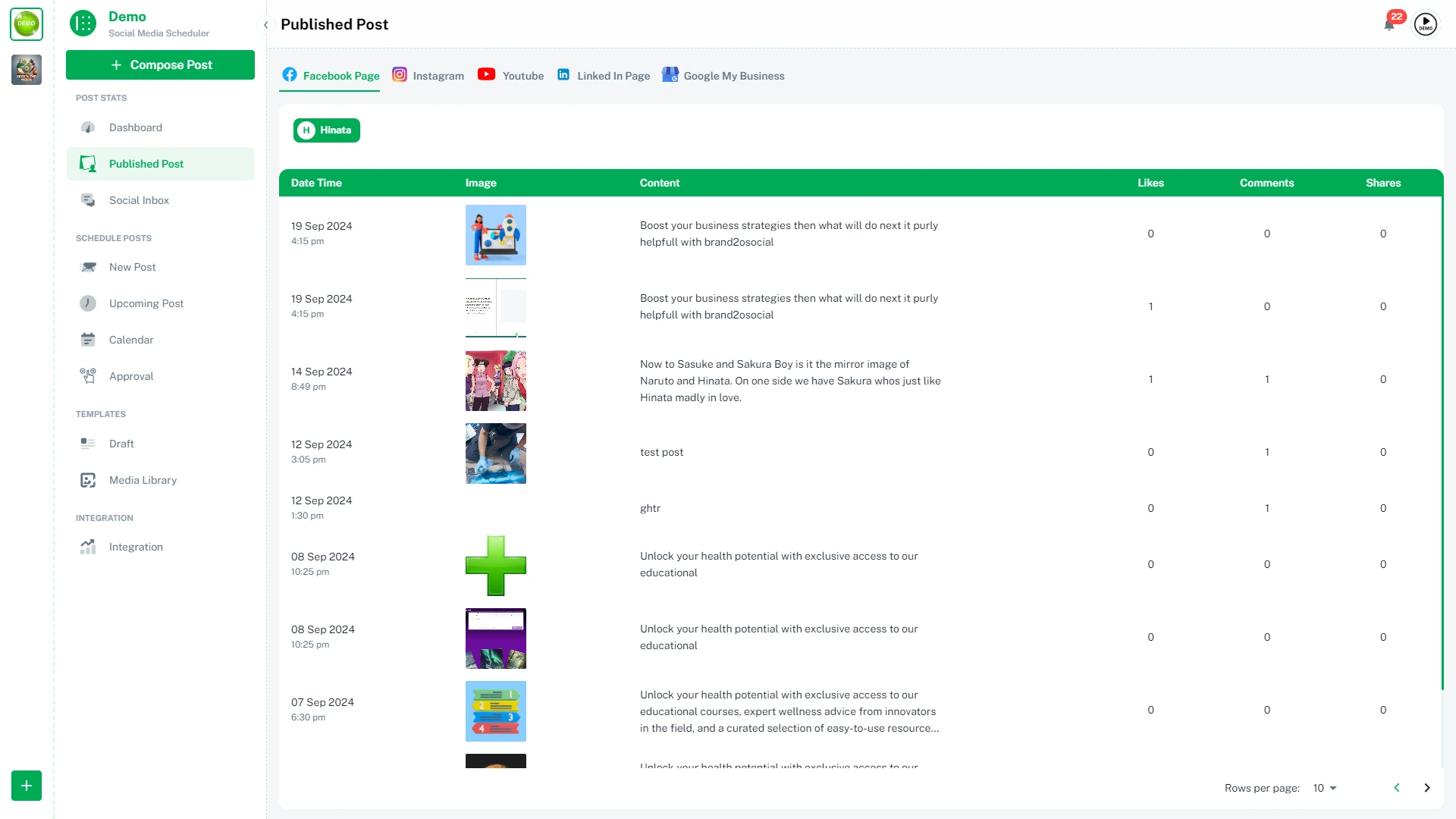
Task: Open Draft templates in the sidebar
Action: (x=160, y=444)
